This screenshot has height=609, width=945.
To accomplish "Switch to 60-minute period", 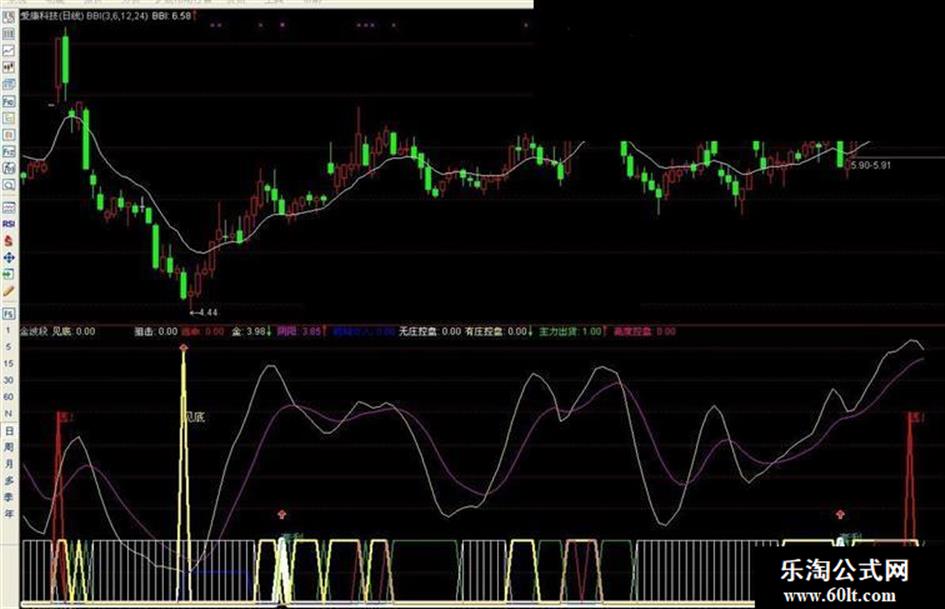I will [x=8, y=397].
